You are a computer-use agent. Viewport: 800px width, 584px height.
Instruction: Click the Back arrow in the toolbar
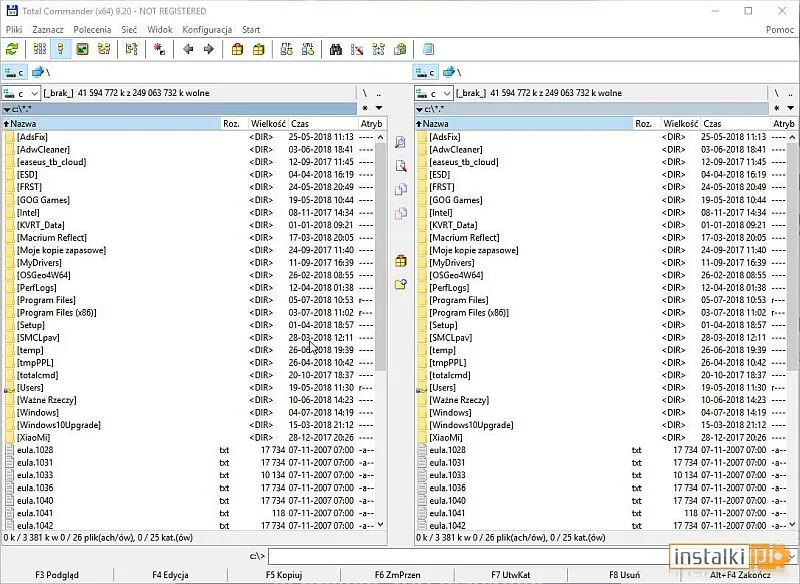click(188, 48)
